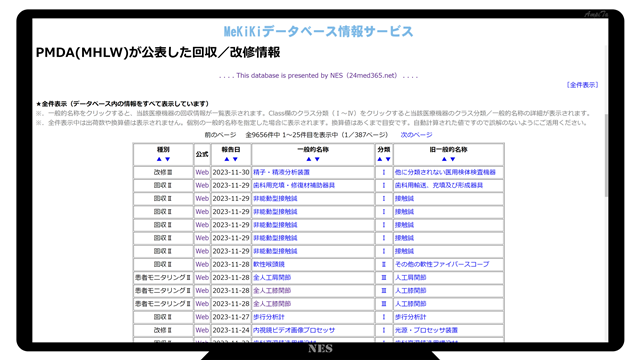640x360 pixels.
Task: Open Web link in the 軟性喉頭鏡 row
Action: point(202,264)
